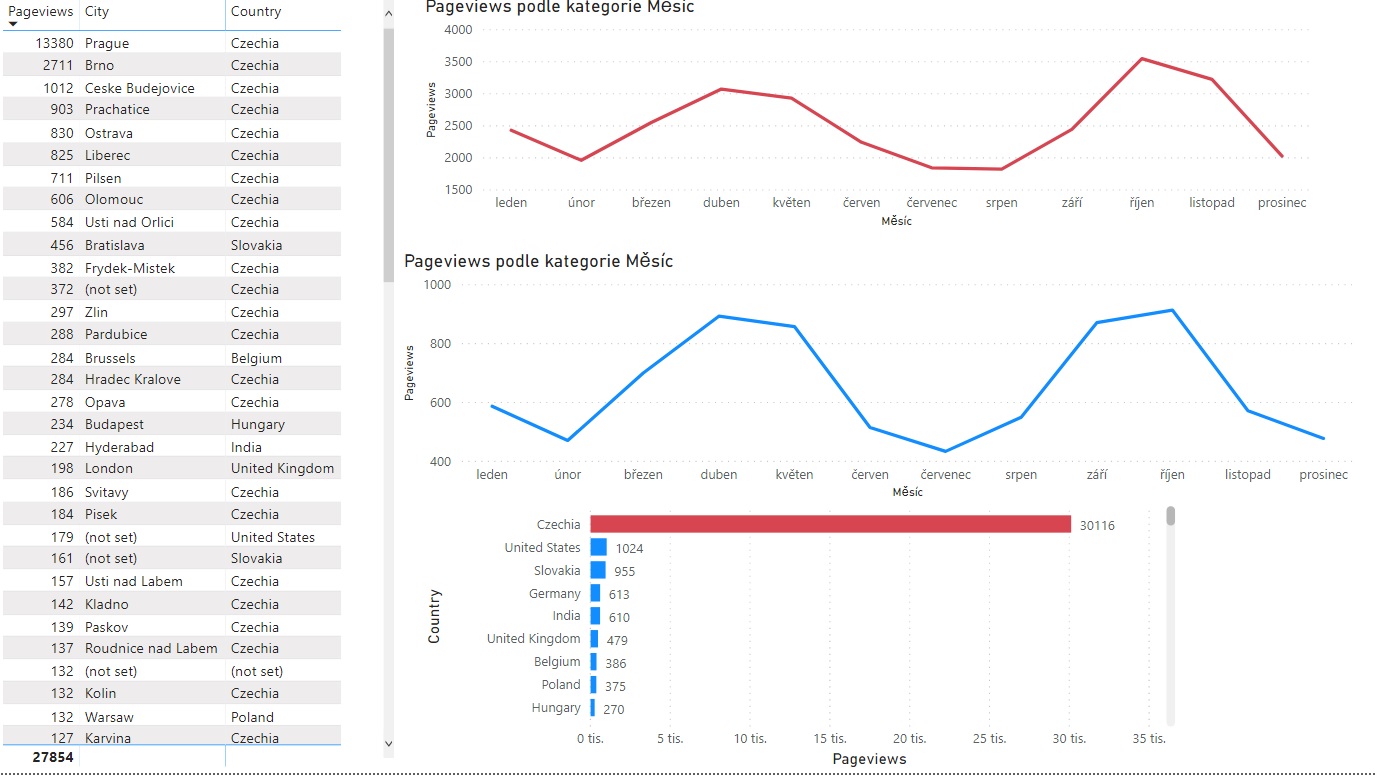1375x781 pixels.
Task: Sort the table by the City column header
Action: pyautogui.click(x=97, y=12)
